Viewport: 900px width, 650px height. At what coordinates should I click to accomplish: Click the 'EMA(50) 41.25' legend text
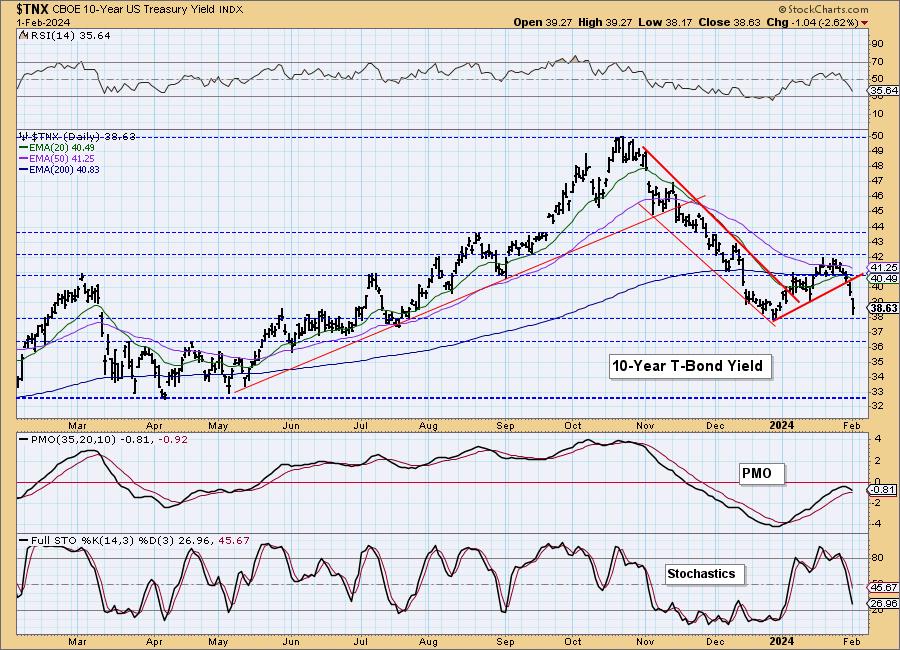coord(62,158)
